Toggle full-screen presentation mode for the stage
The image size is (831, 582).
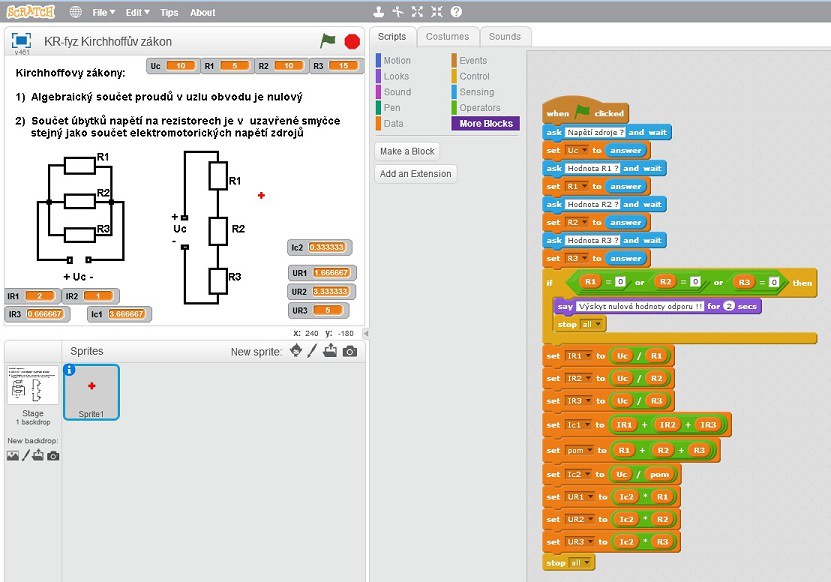[20, 40]
